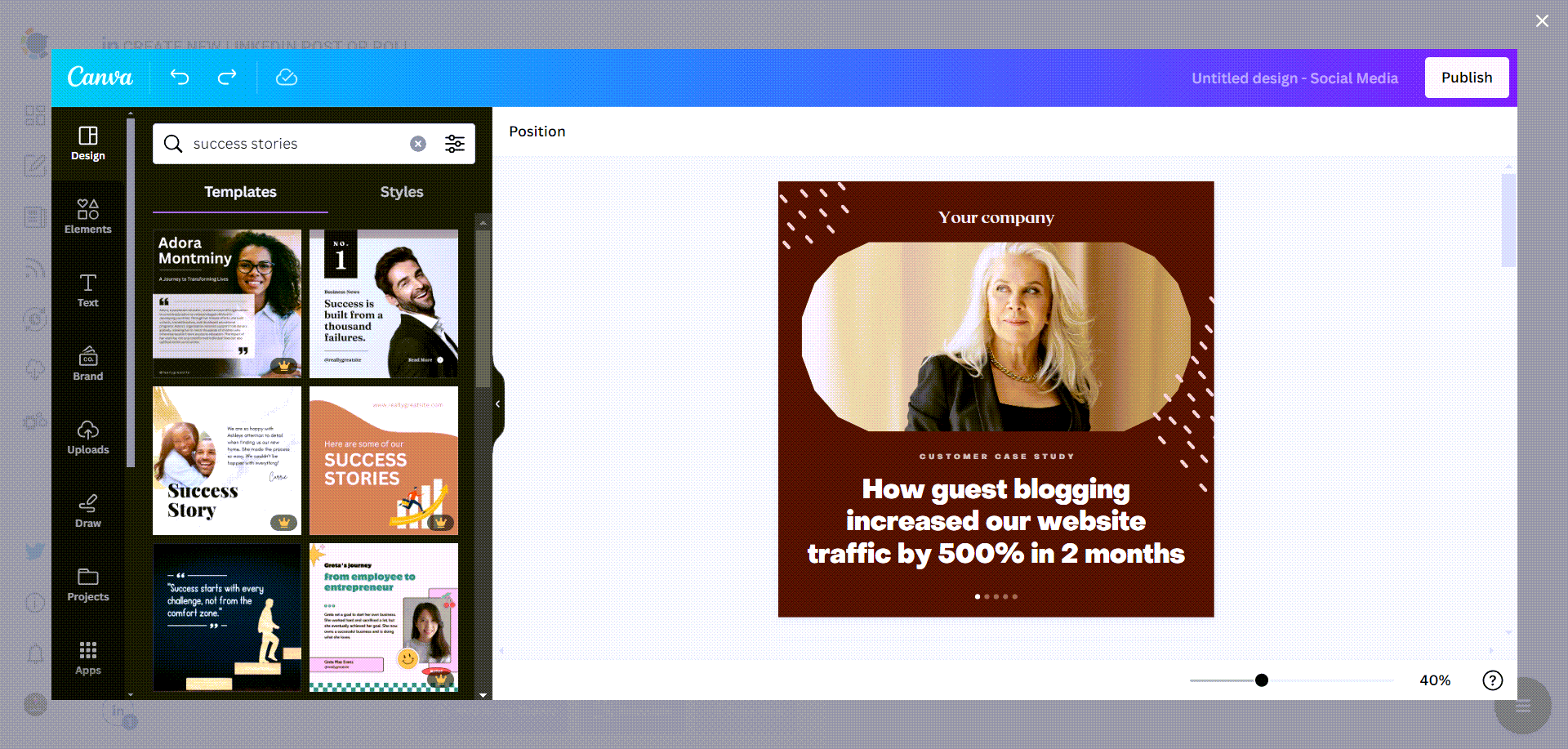
Task: Switch to the Templates tab
Action: [x=239, y=192]
